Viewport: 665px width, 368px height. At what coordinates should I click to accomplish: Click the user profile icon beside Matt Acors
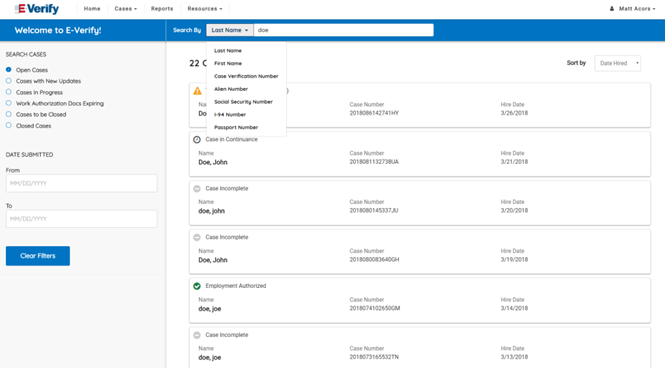tap(612, 8)
